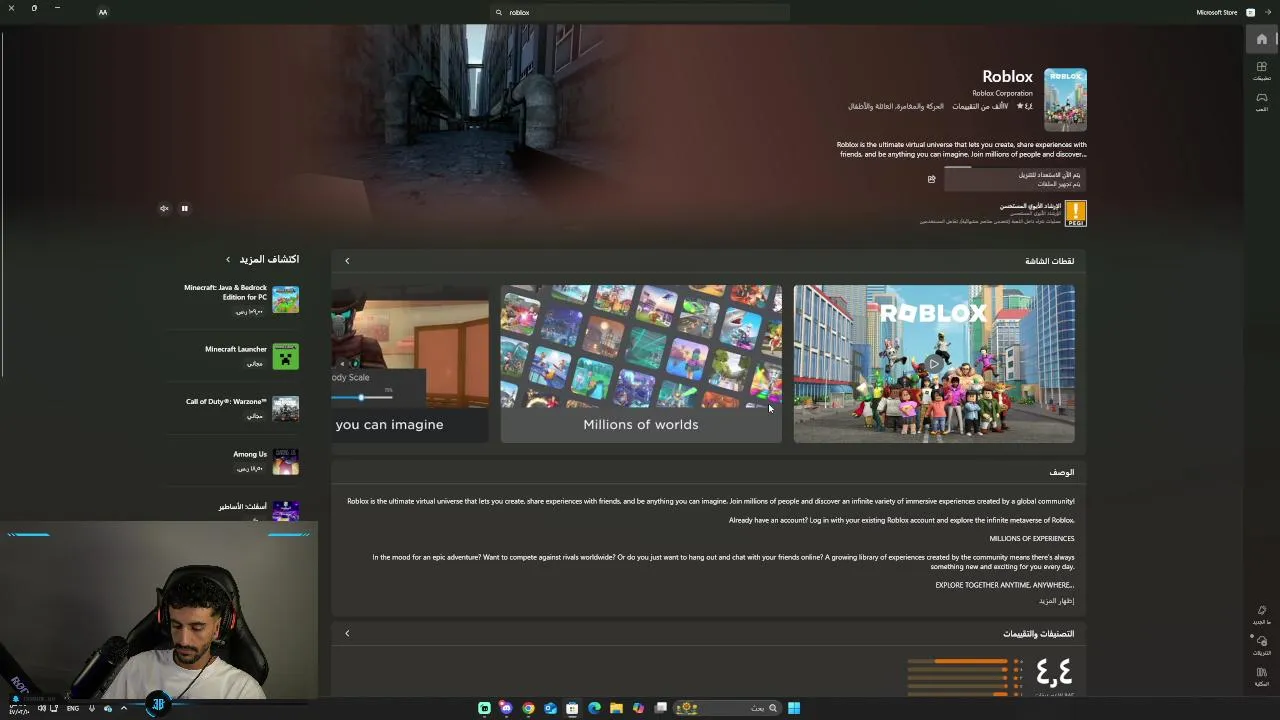Open Microsoft Edge from the taskbar

tap(594, 708)
